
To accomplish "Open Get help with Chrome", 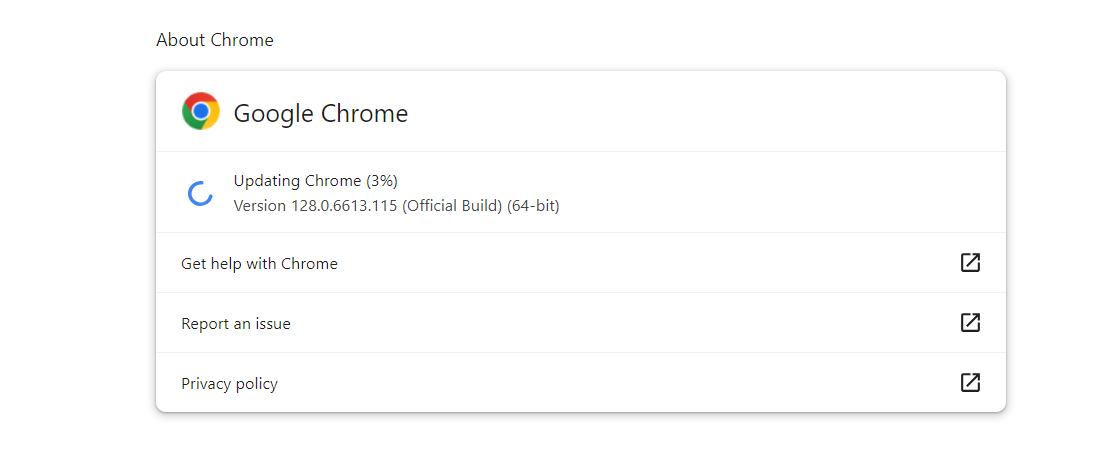I will tap(581, 263).
